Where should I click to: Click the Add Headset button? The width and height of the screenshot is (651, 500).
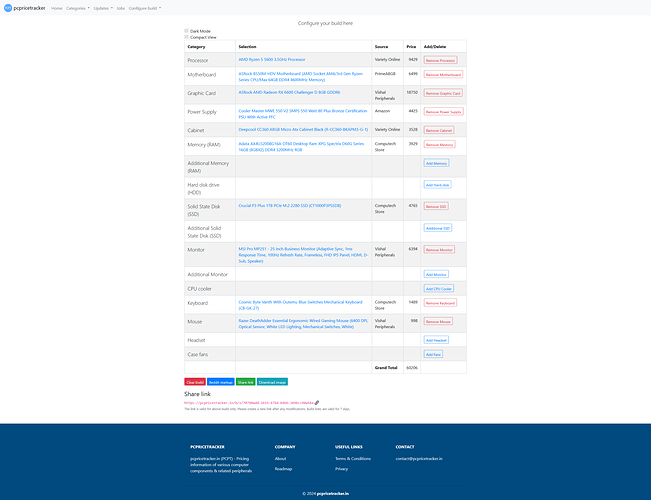pyautogui.click(x=436, y=340)
